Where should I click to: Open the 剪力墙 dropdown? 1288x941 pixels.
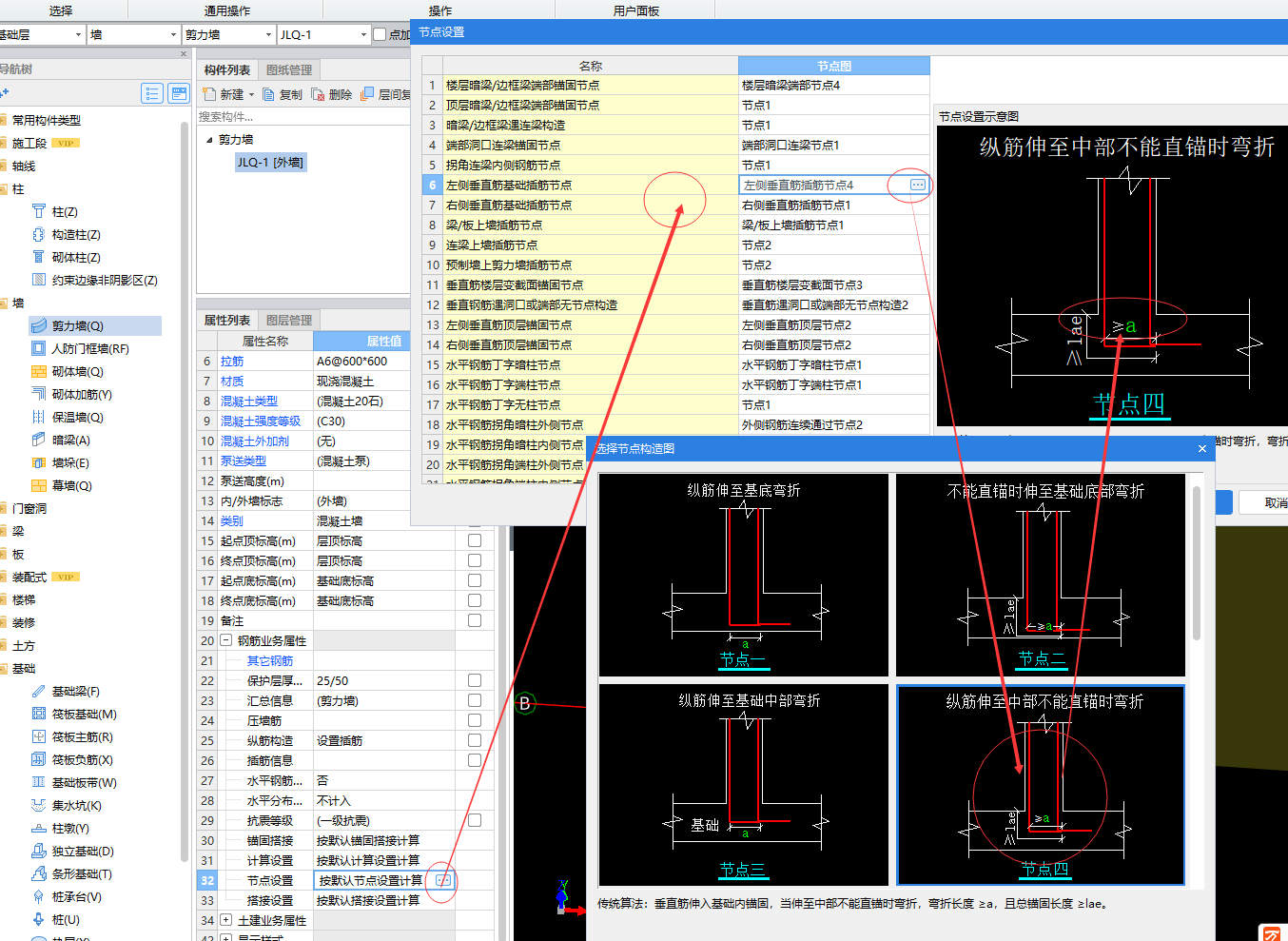pos(268,34)
